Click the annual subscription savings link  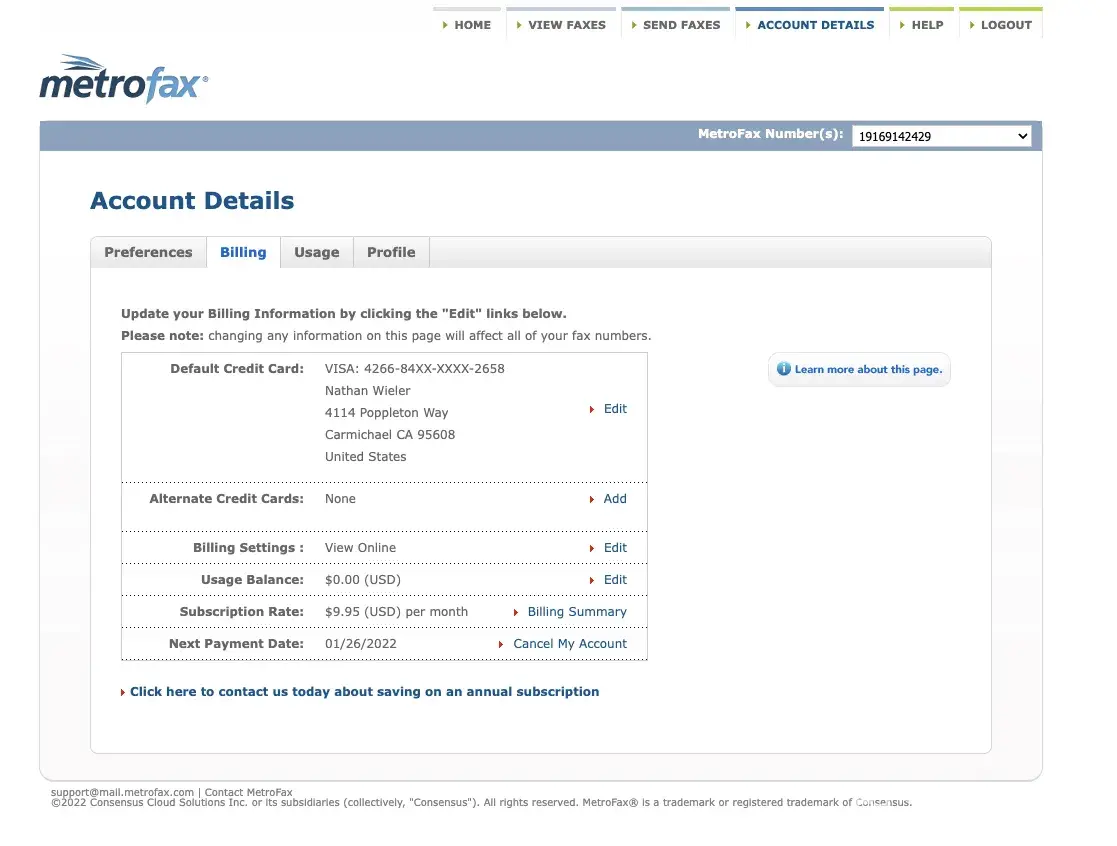[364, 692]
